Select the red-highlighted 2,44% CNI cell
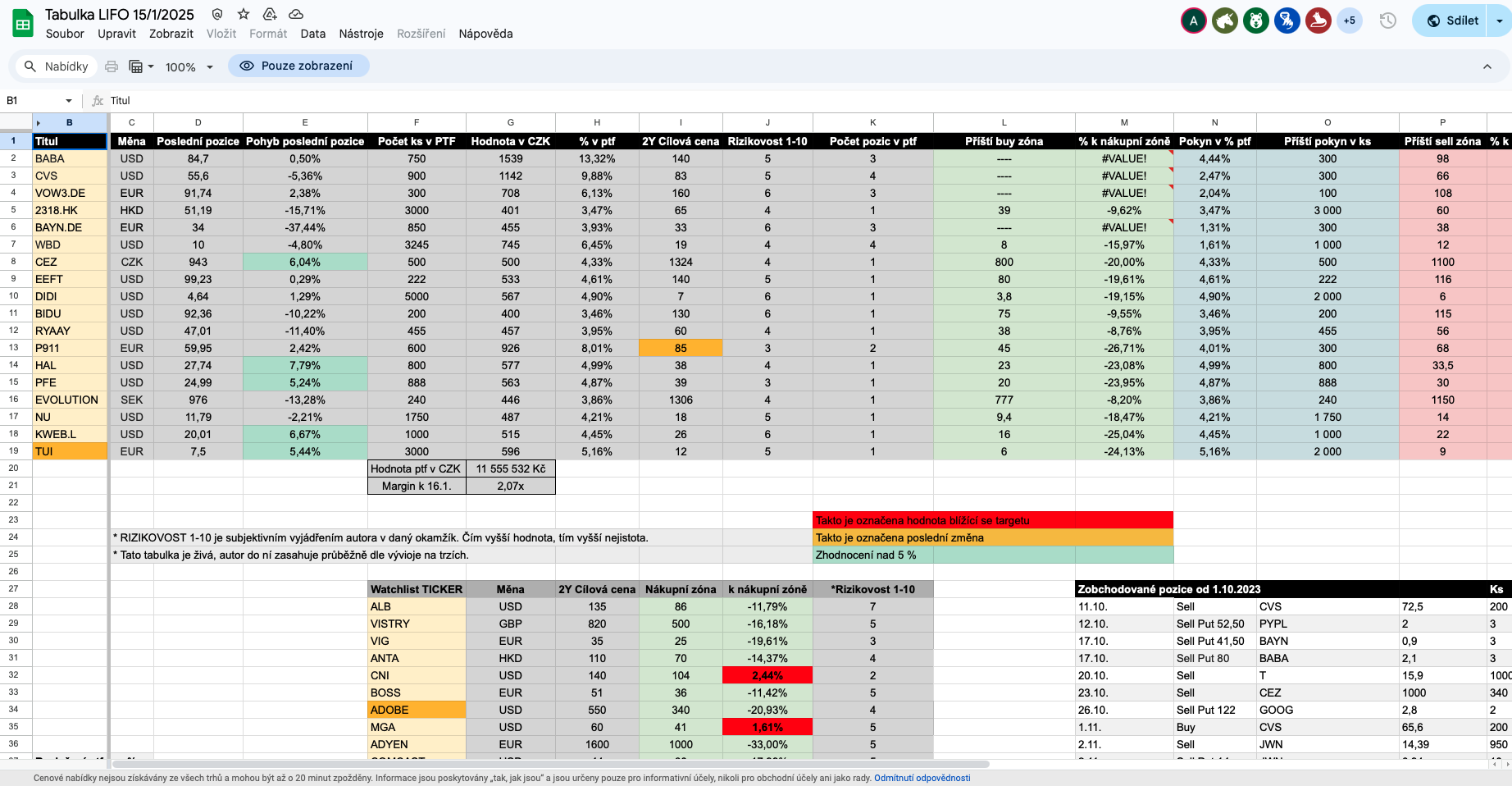Viewport: 1512px width, 786px height. point(767,675)
